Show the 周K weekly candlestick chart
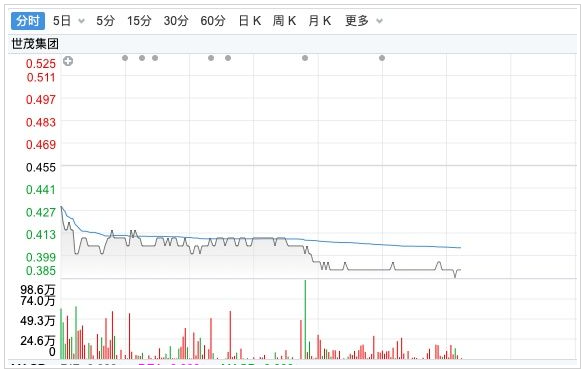 pos(285,21)
